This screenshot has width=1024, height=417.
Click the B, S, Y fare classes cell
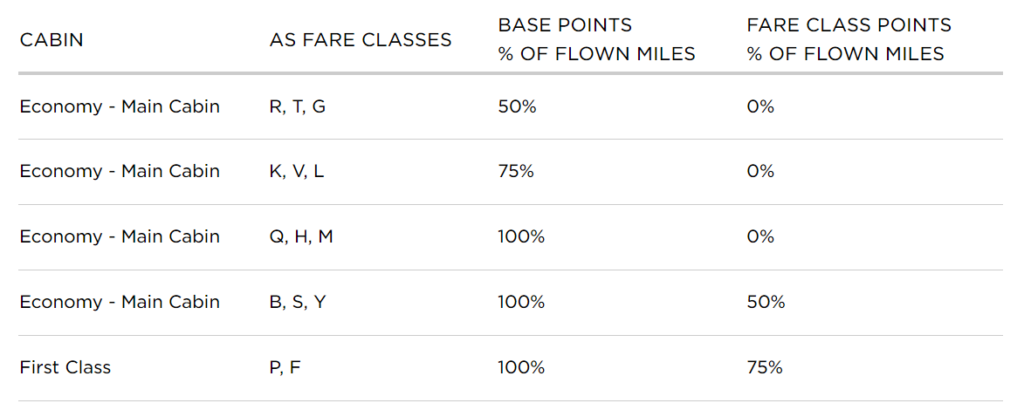[x=297, y=302]
